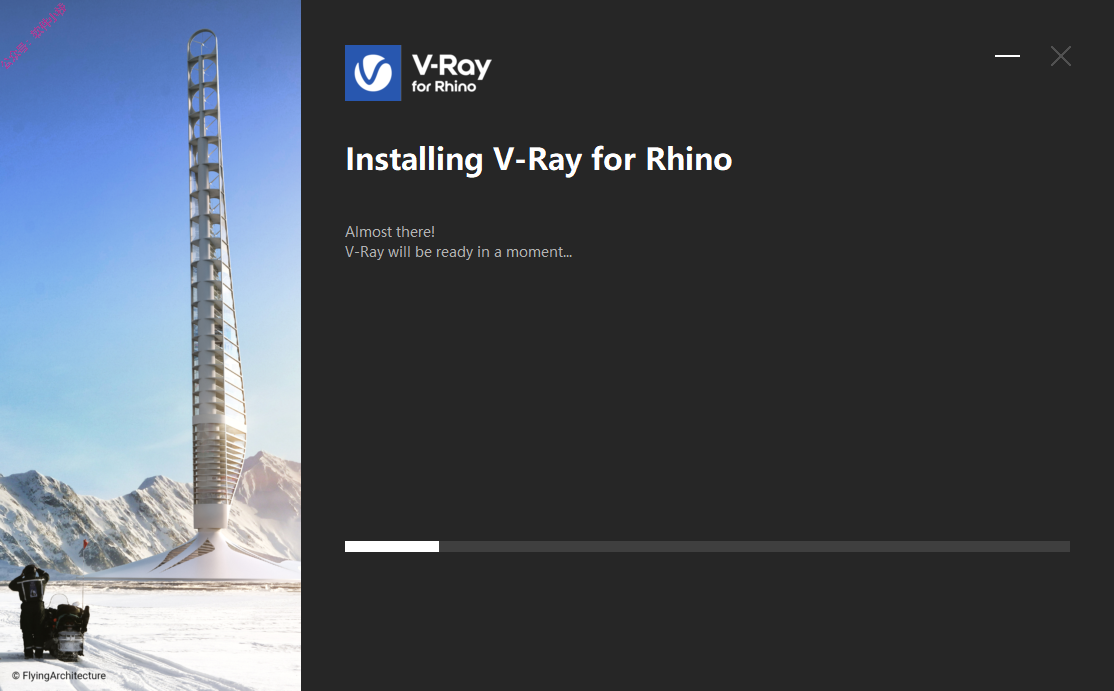The image size is (1114, 691).
Task: Click the arched top of the tower
Action: 203,41
